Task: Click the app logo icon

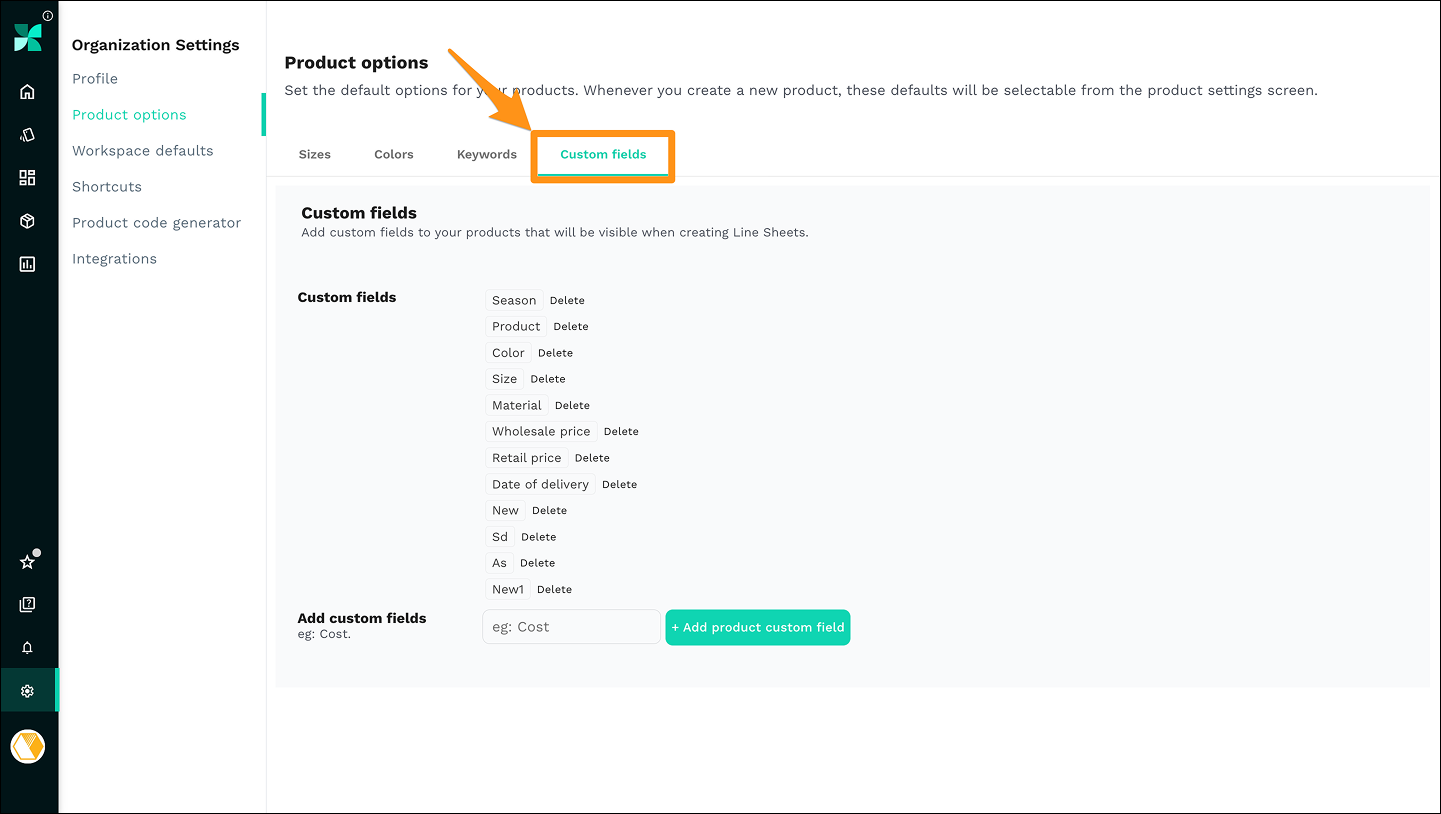Action: [28, 38]
